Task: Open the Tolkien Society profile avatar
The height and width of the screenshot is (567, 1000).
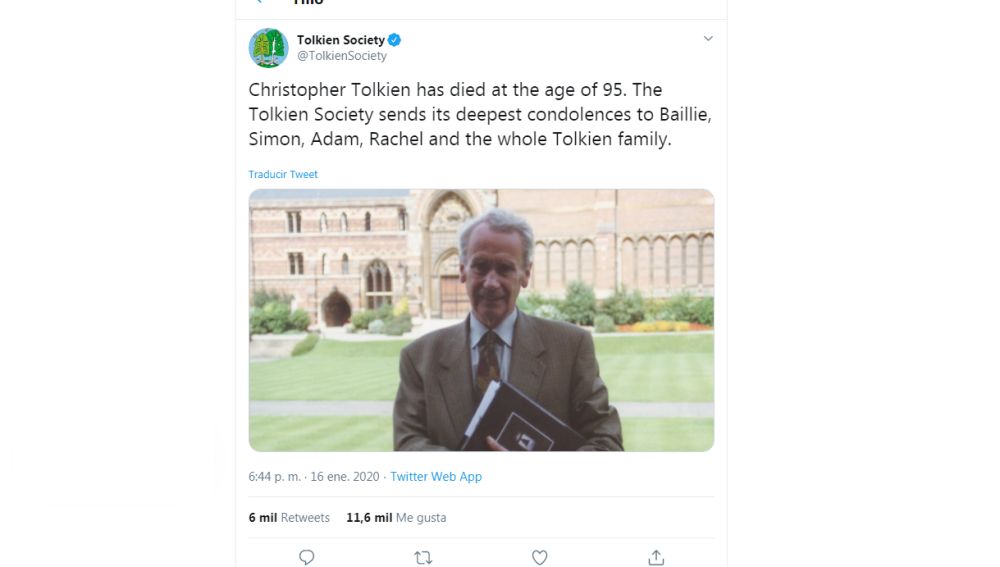Action: coord(268,48)
